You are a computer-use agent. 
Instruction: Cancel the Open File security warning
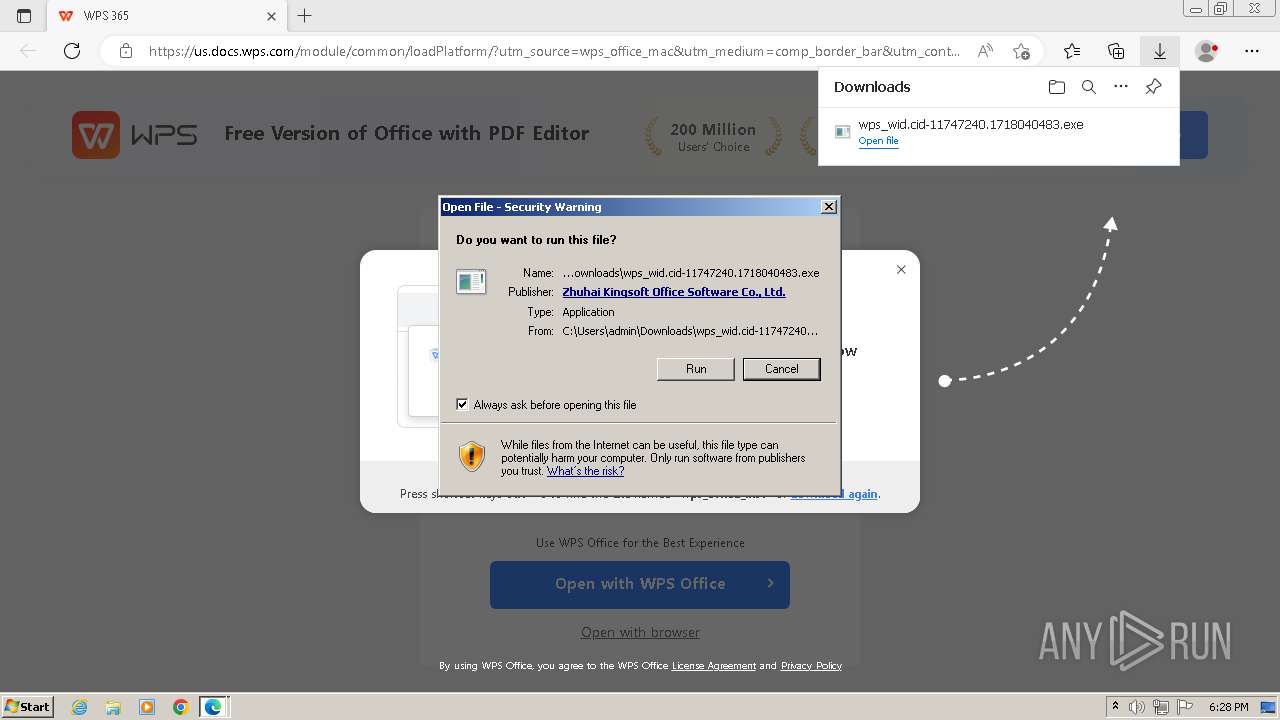[782, 369]
